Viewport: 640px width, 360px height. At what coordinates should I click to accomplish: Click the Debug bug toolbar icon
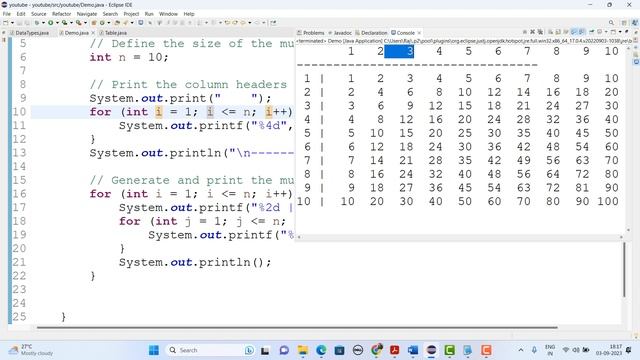(37, 22)
